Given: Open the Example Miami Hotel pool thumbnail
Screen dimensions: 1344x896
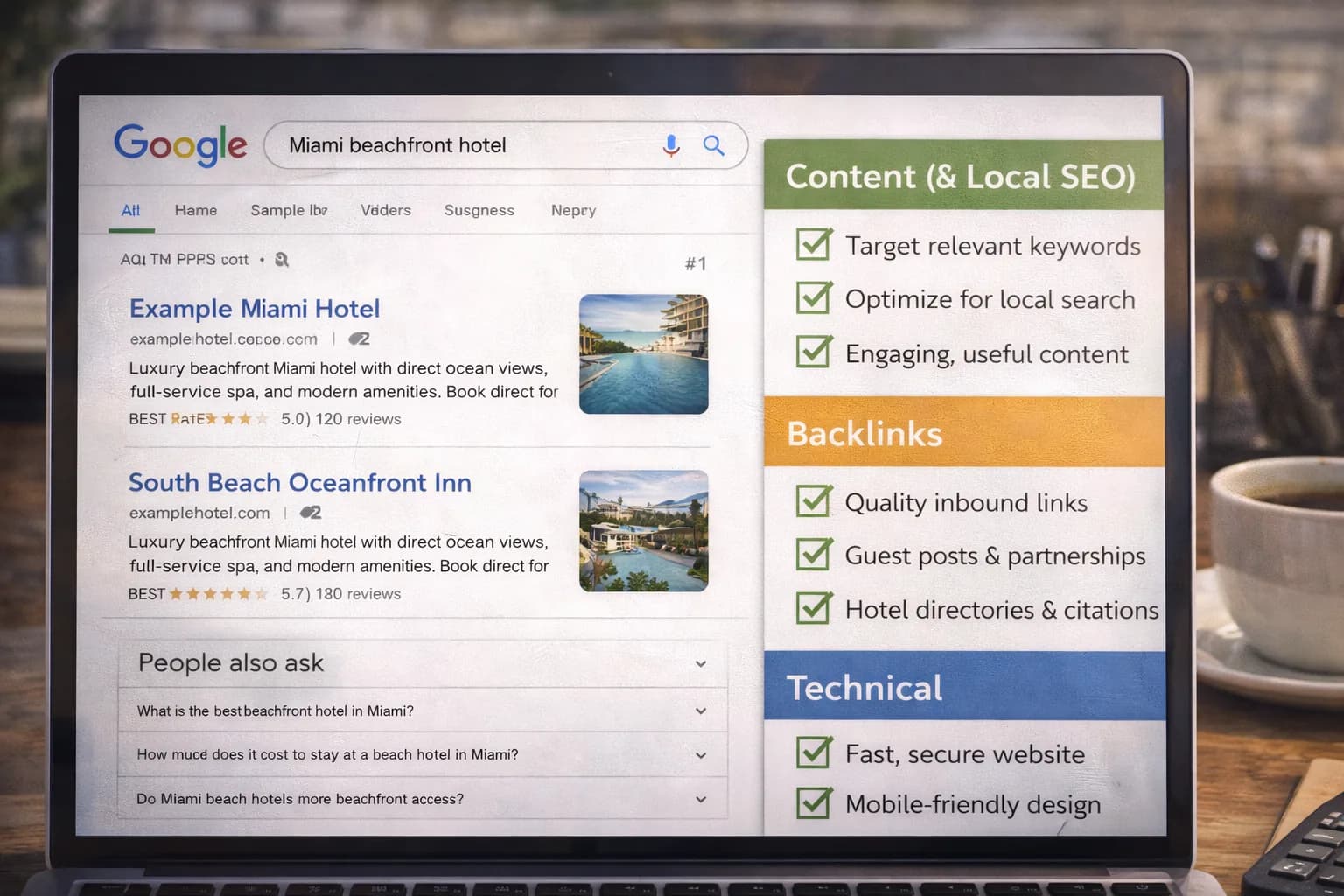Looking at the screenshot, I should coord(644,354).
